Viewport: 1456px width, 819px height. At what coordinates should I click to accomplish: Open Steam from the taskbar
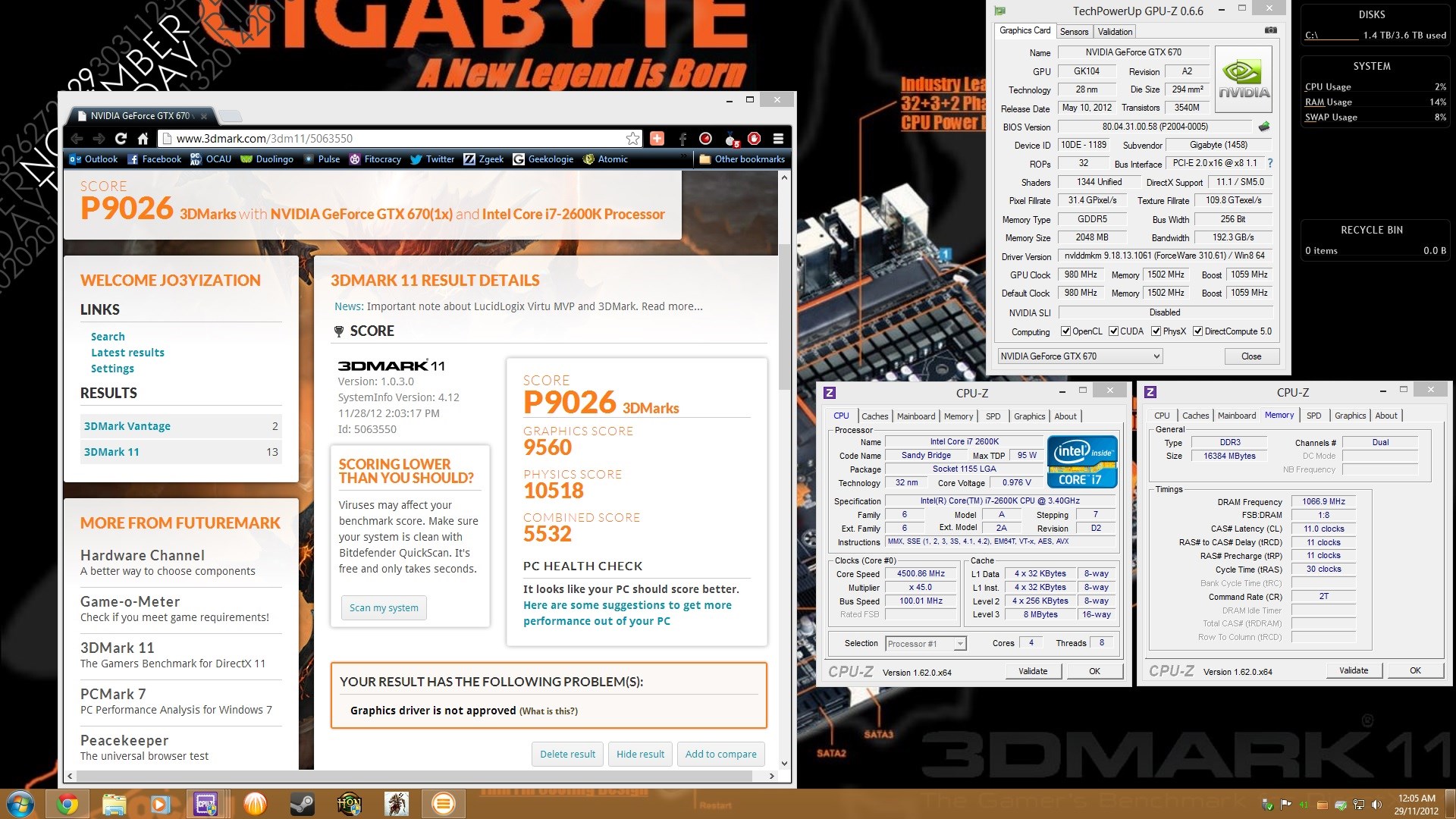coord(303,804)
